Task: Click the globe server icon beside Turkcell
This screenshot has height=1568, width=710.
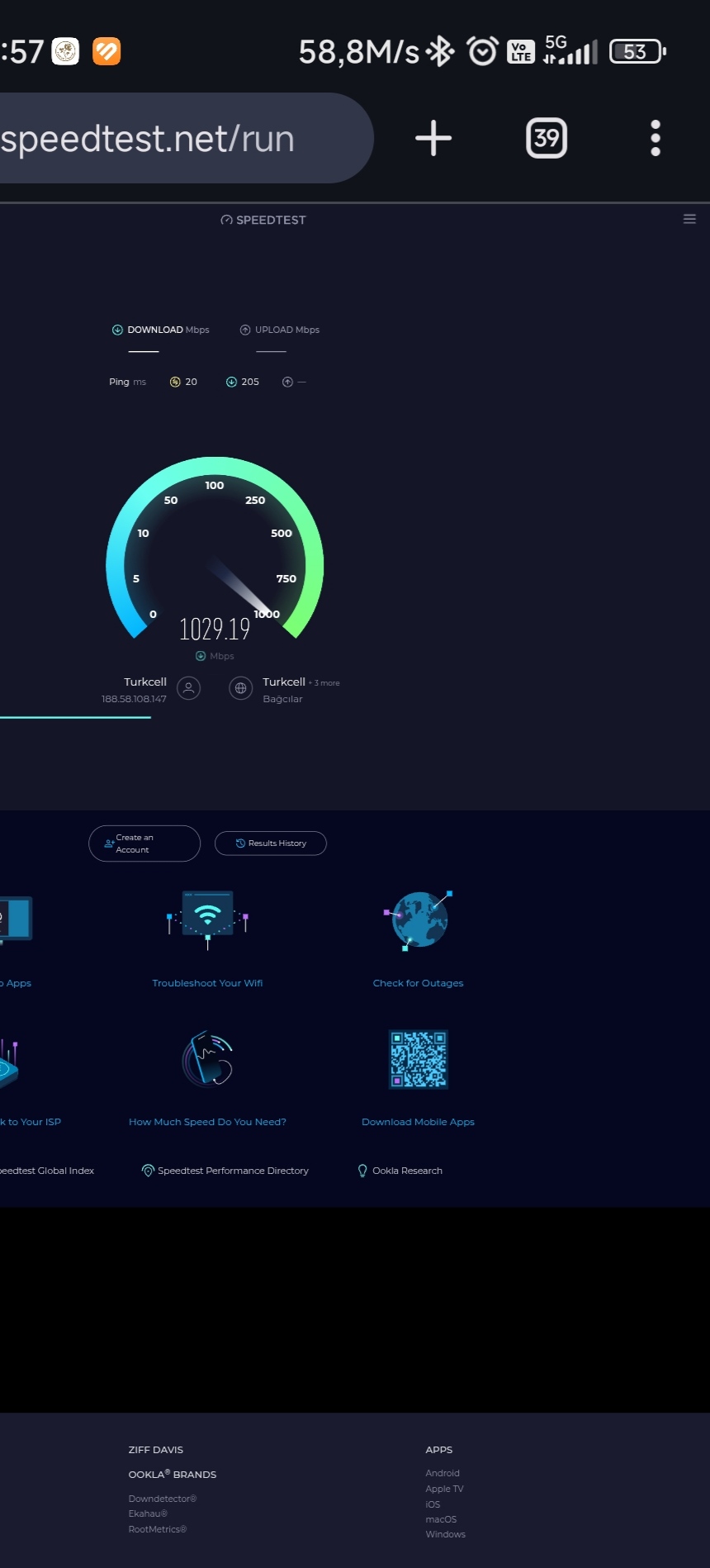Action: click(241, 688)
